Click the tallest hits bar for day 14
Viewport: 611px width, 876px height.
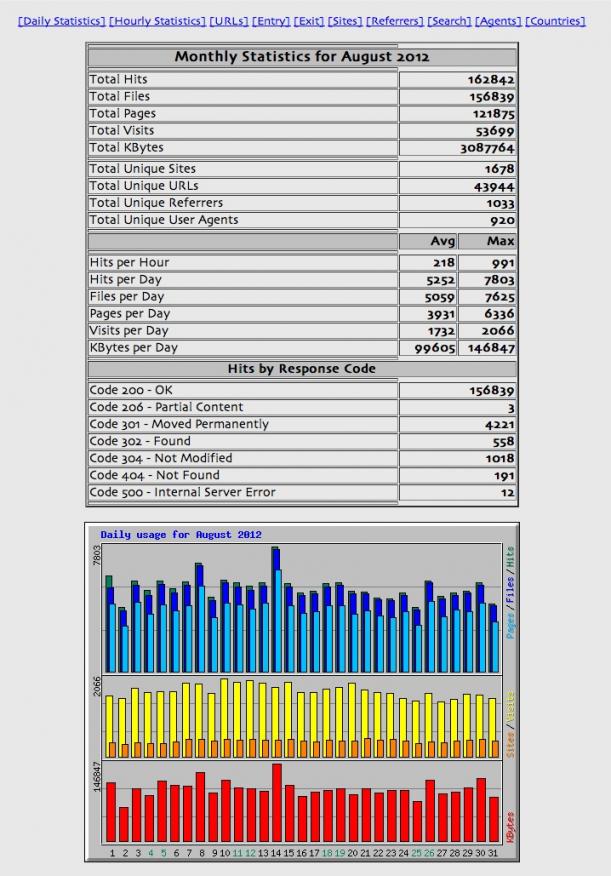[275, 610]
